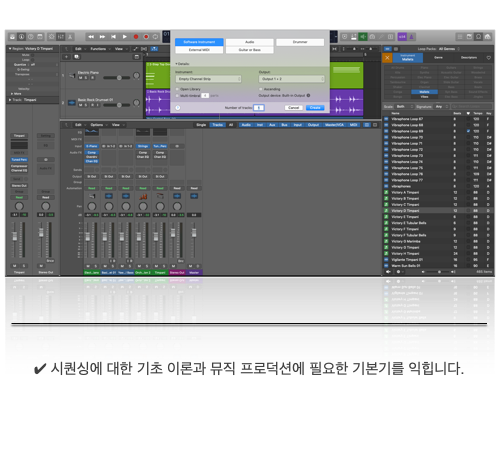Start playback with the Play button
Viewport: 500px width, 450px height.
(125, 37)
